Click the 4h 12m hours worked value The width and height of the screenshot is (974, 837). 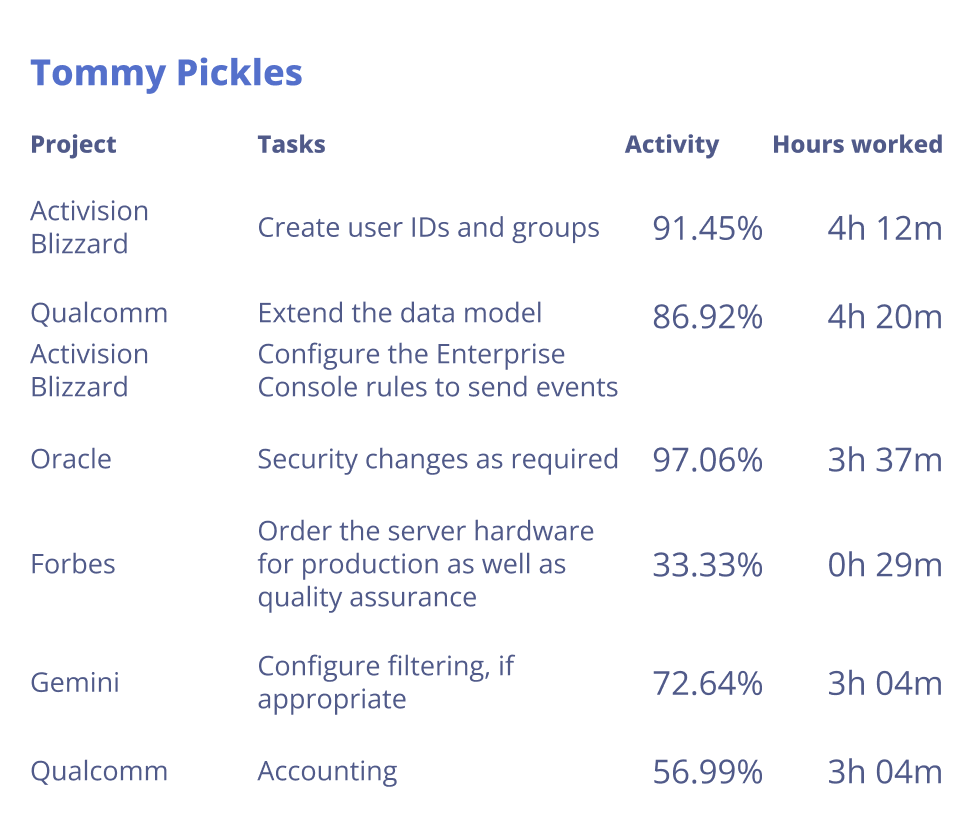click(884, 229)
